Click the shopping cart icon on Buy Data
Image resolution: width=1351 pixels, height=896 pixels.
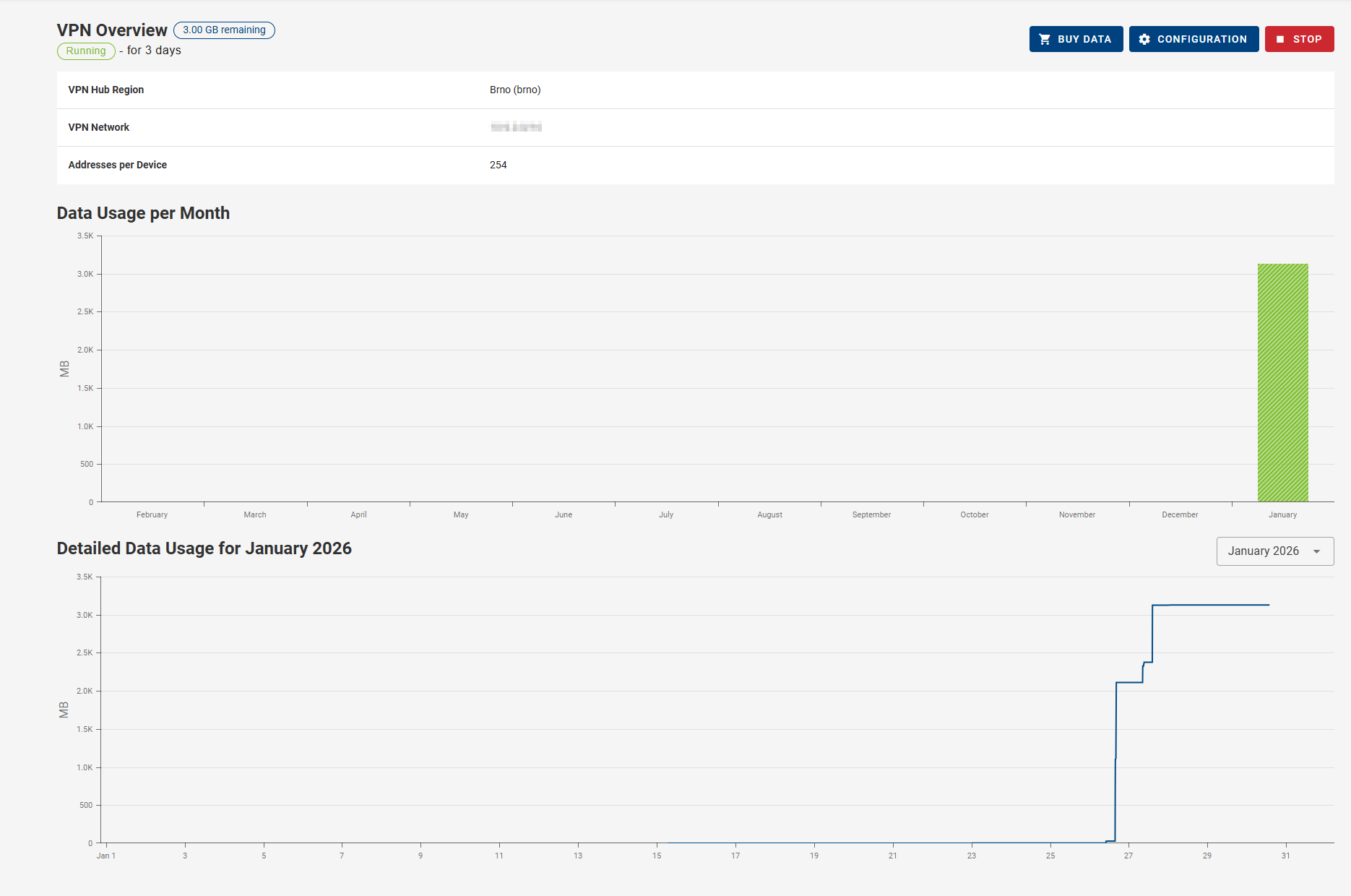tap(1045, 38)
